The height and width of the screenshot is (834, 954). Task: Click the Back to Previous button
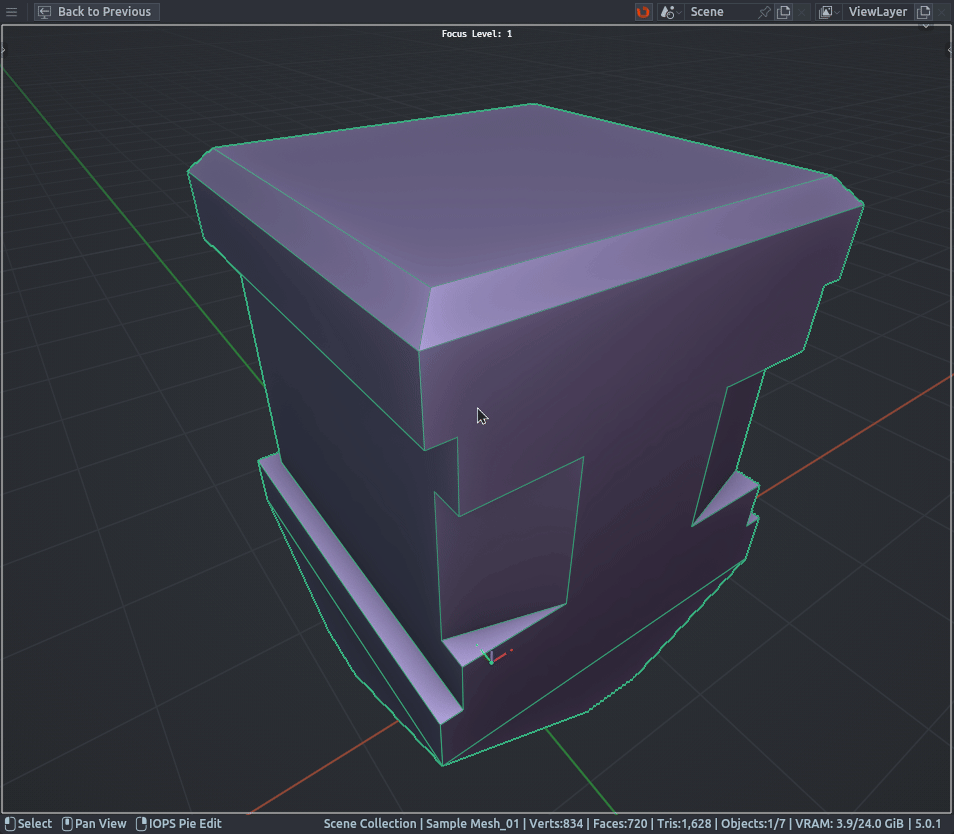(x=96, y=12)
